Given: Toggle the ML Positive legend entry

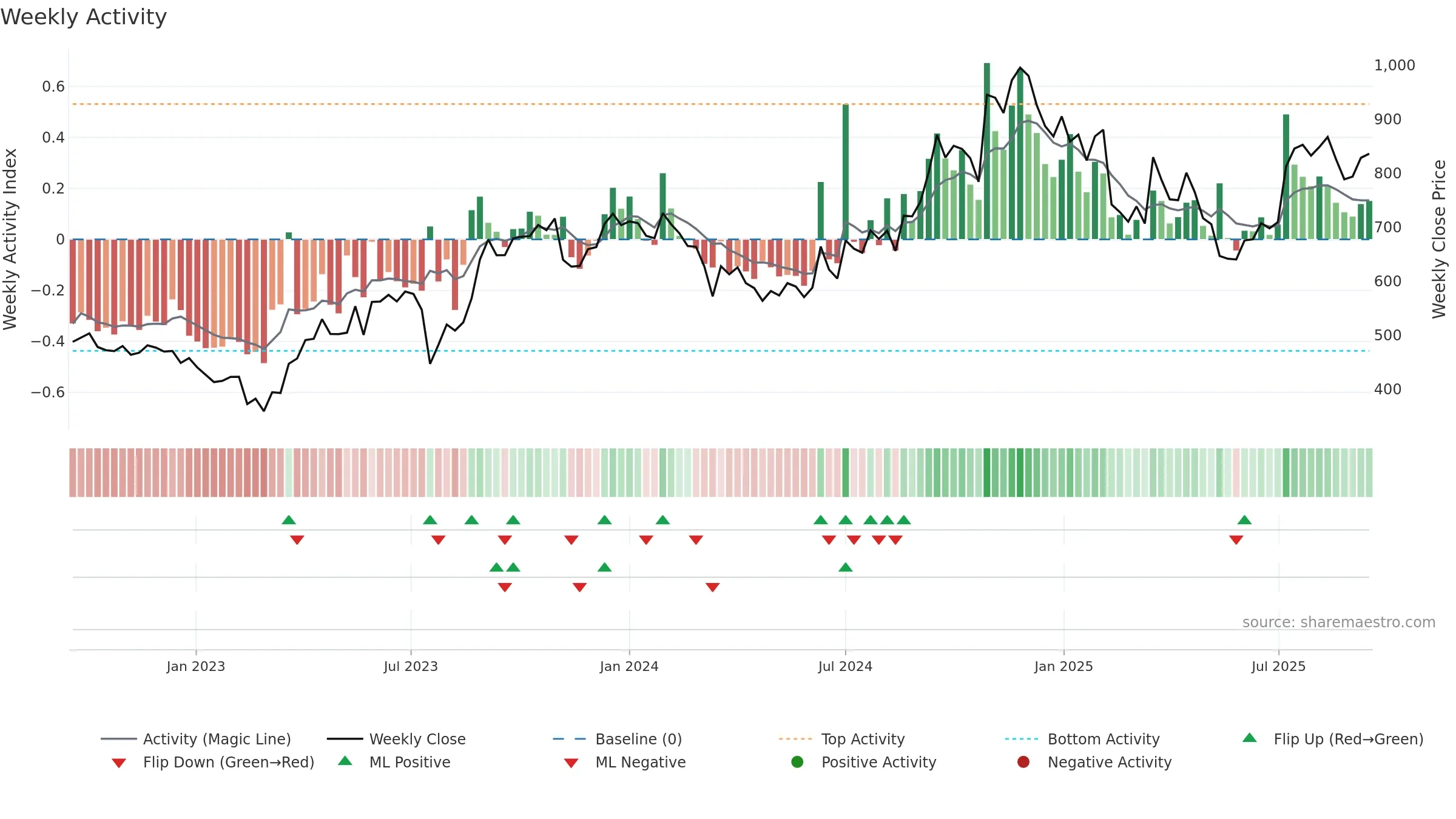Looking at the screenshot, I should (x=394, y=762).
